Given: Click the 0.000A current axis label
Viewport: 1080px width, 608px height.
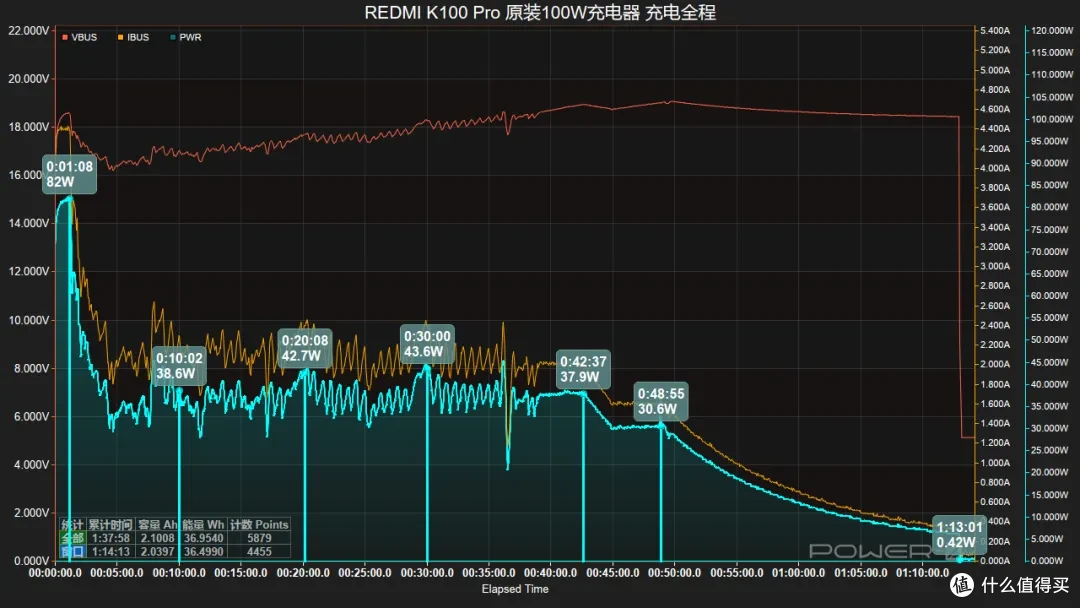Looking at the screenshot, I should [x=995, y=560].
